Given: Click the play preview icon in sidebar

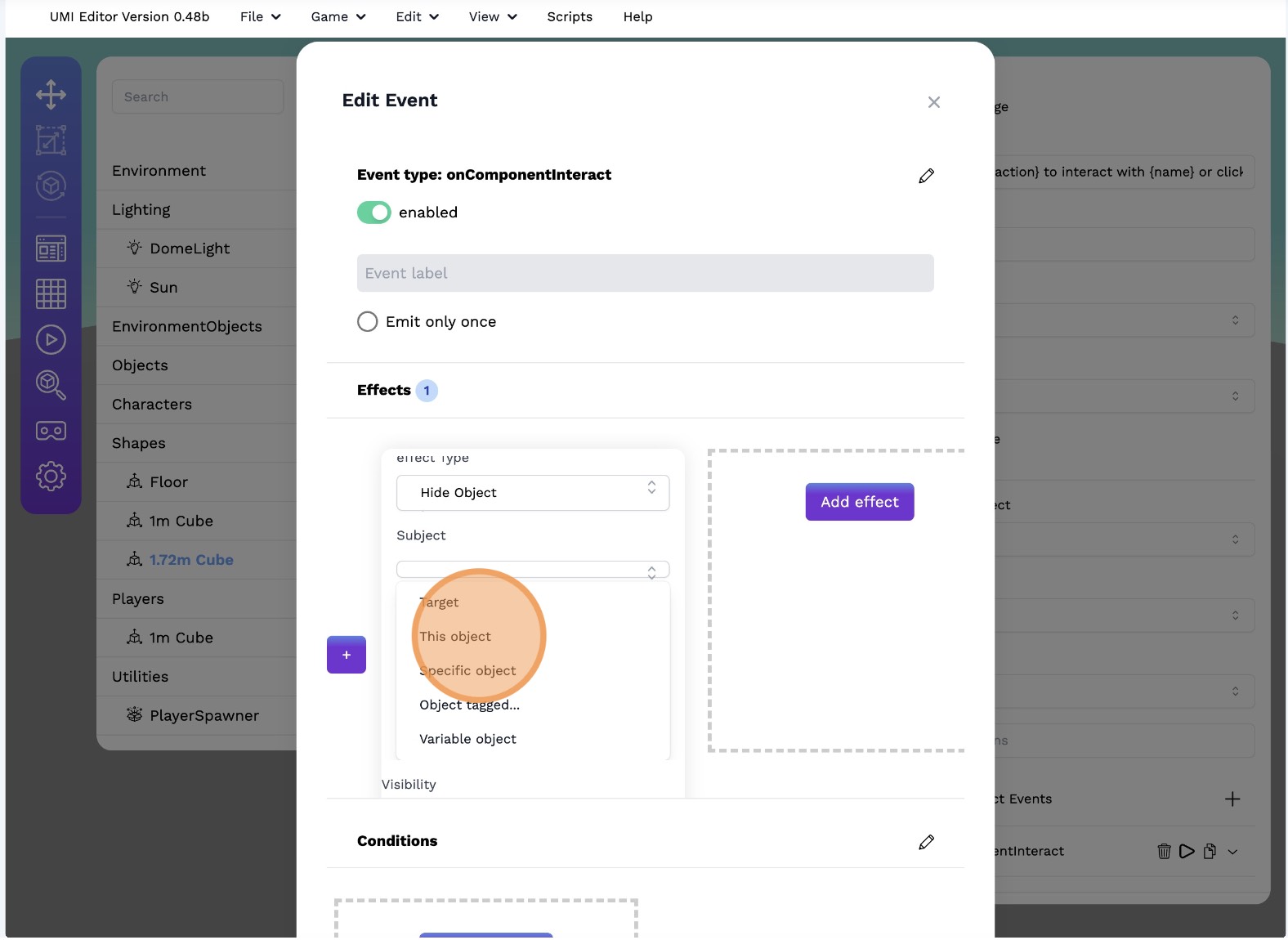Looking at the screenshot, I should click(x=51, y=339).
